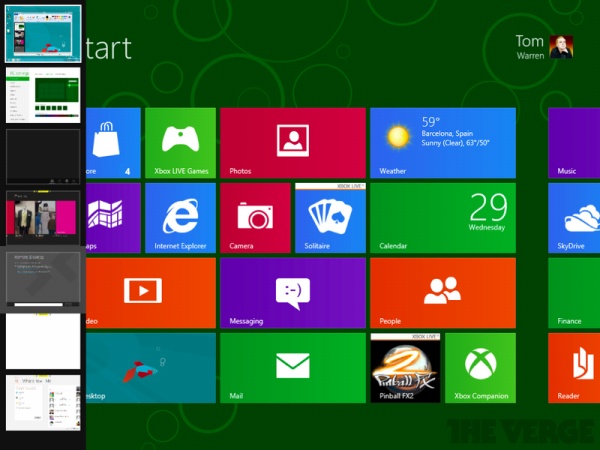Open the Music tile
Screen dimensions: 600x450
pos(574,143)
